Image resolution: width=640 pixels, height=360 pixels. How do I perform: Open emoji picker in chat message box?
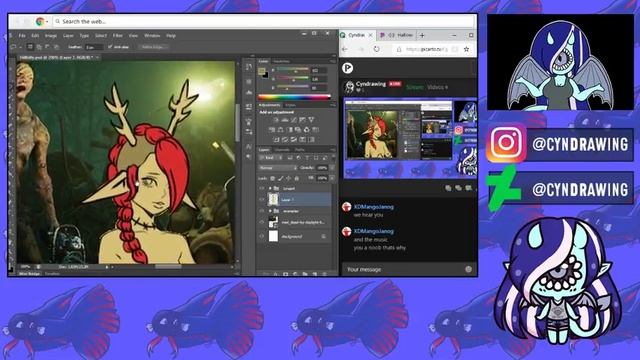468,269
